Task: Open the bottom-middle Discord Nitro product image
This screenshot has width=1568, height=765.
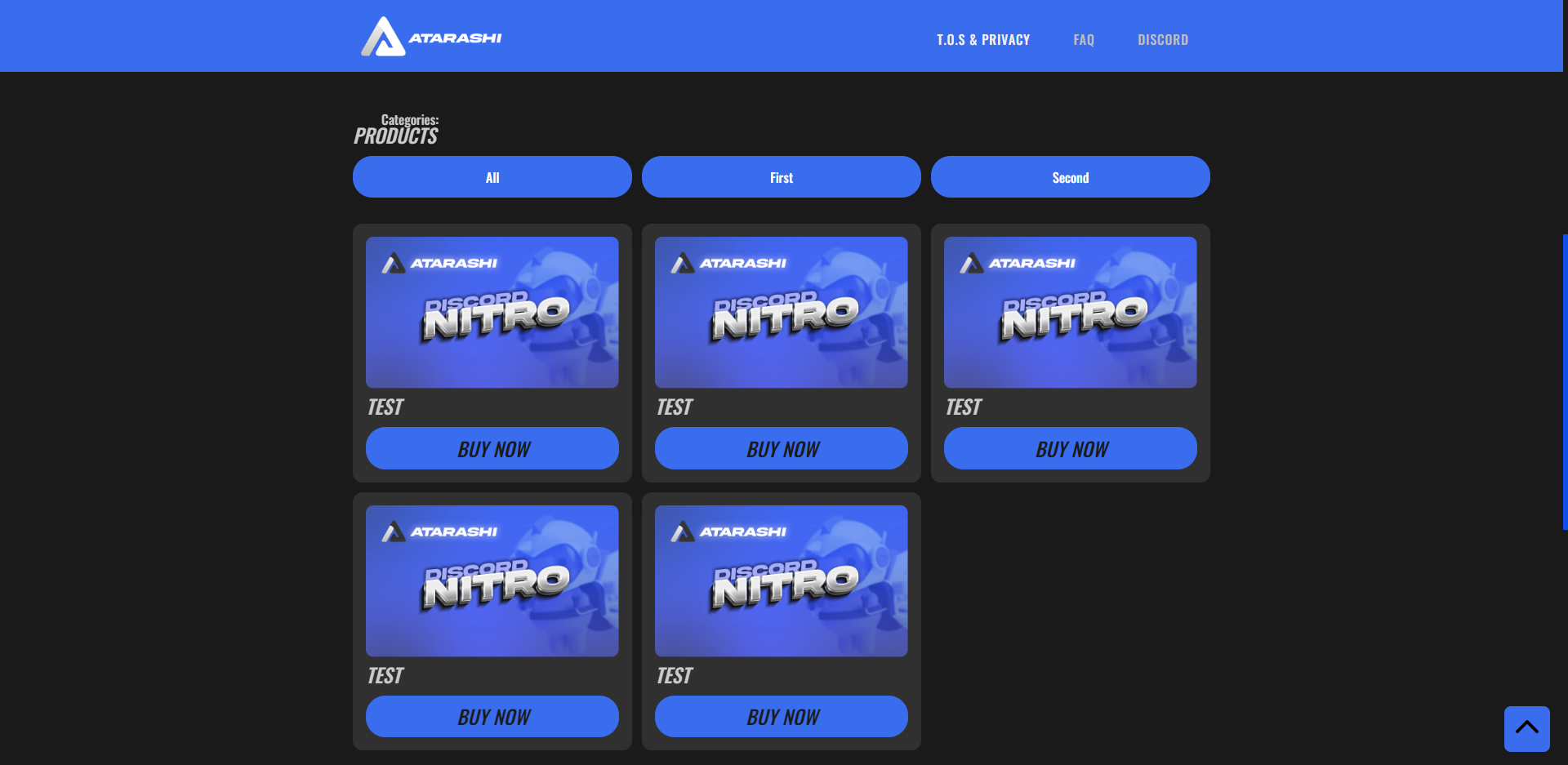Action: [782, 580]
